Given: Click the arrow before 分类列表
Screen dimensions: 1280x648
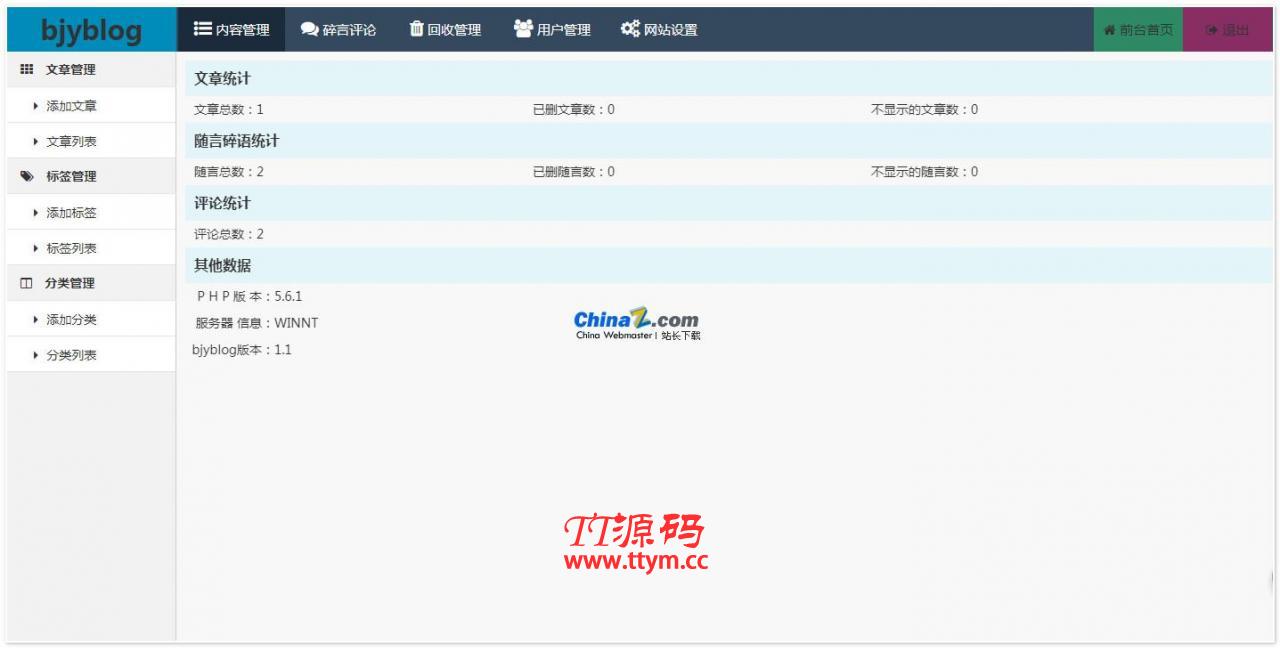Looking at the screenshot, I should [37, 355].
